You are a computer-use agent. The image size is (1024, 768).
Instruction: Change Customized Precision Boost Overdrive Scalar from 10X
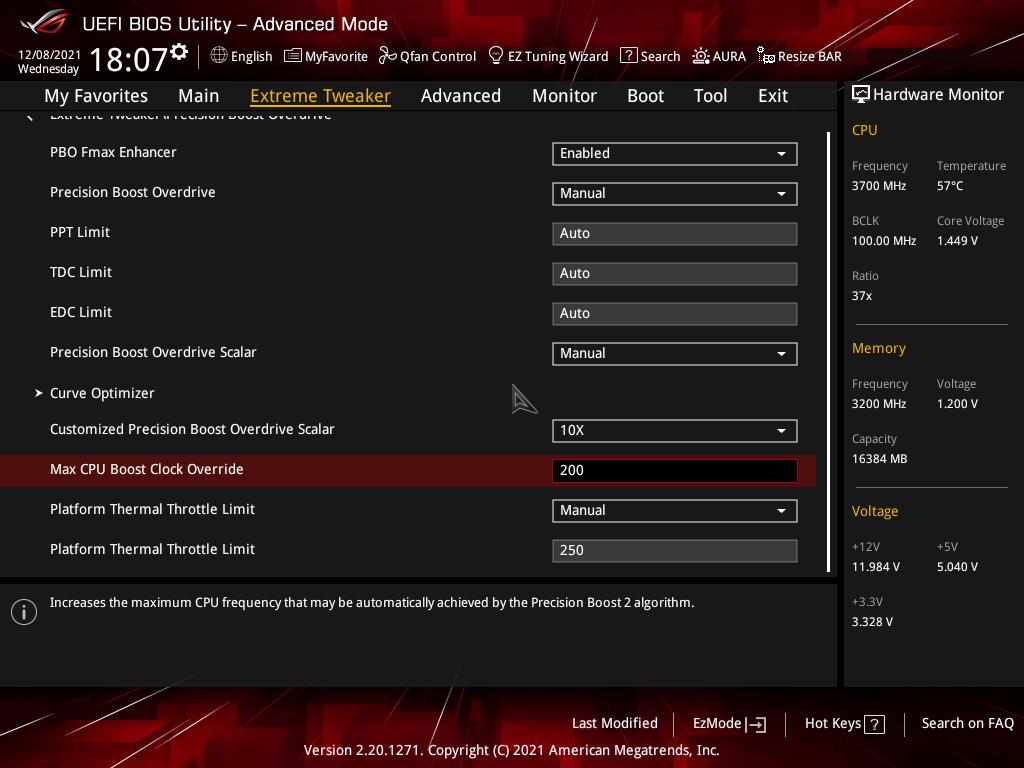click(x=674, y=431)
